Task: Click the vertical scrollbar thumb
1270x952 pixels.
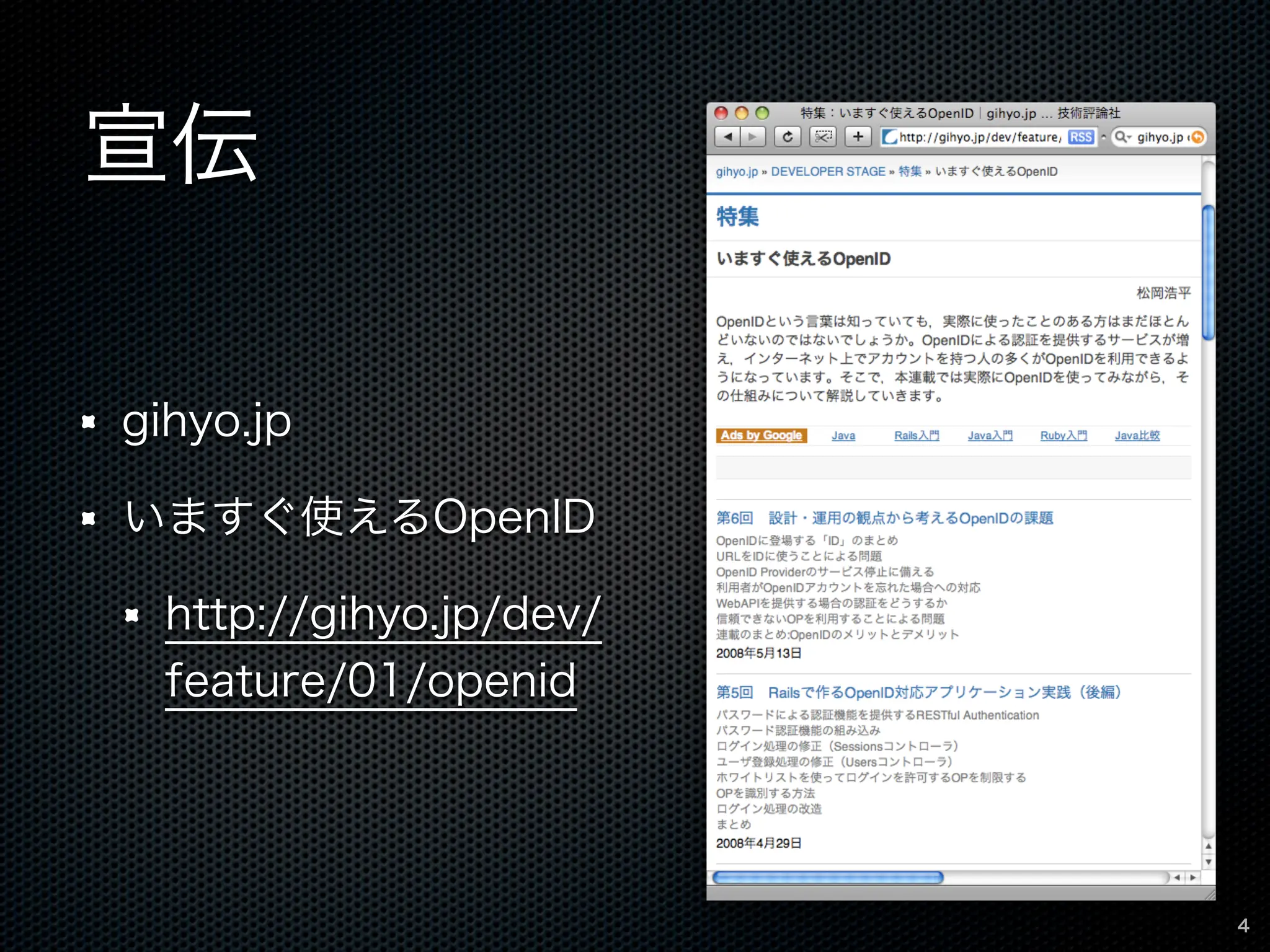Action: tap(1208, 273)
